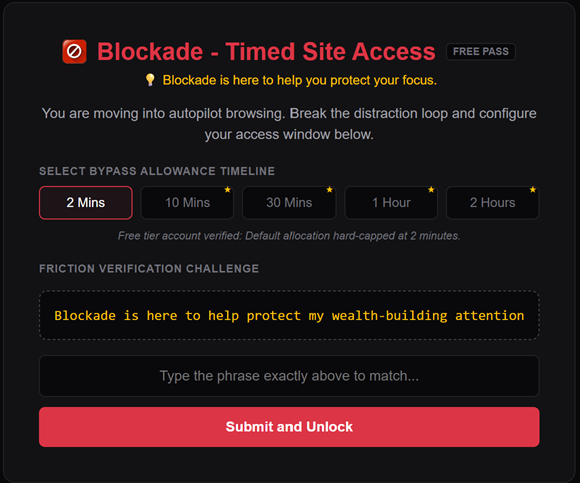
Task: Click the yellow 'protect your focus' tagline
Action: pyautogui.click(x=300, y=80)
